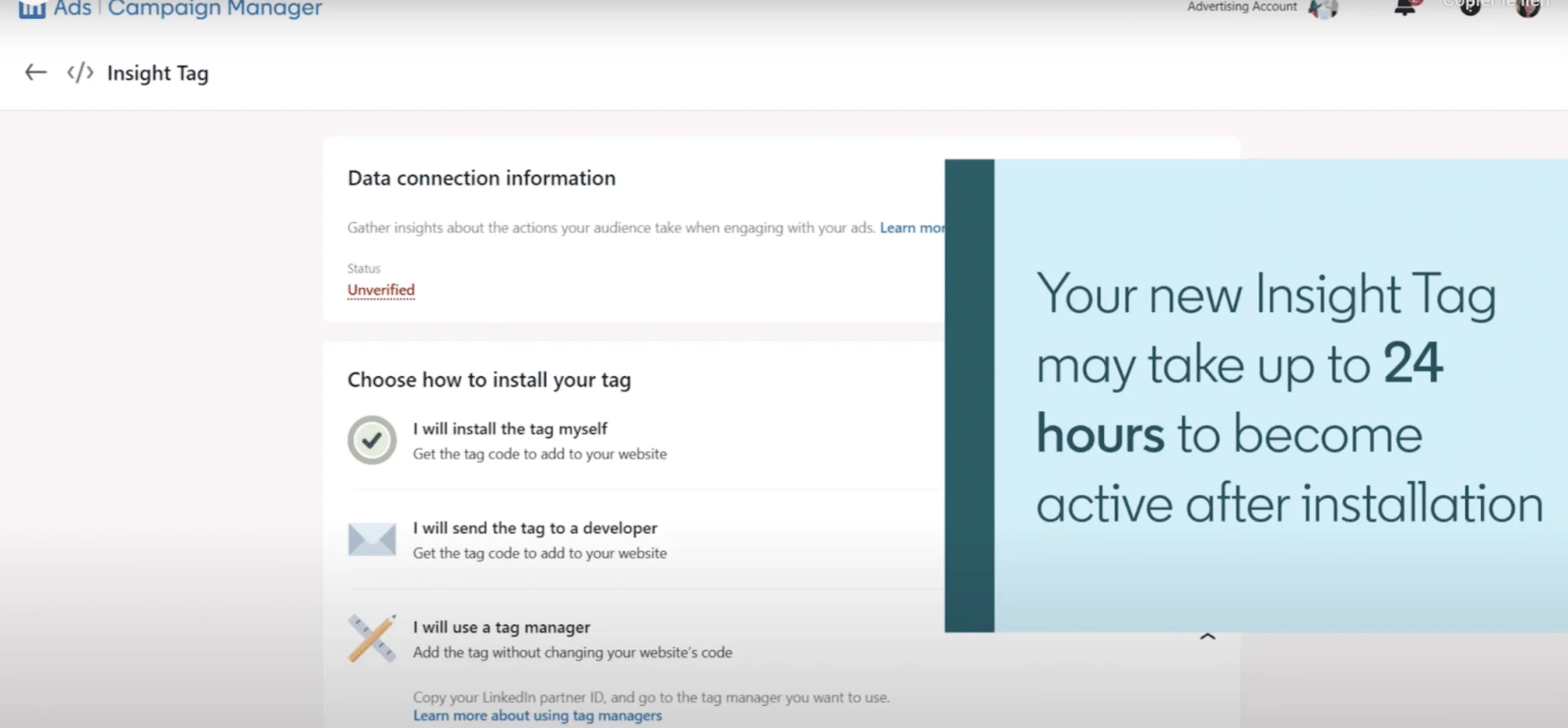Viewport: 1568px width, 728px height.
Task: Click the envelope icon for sending tag to developer
Action: [x=372, y=540]
